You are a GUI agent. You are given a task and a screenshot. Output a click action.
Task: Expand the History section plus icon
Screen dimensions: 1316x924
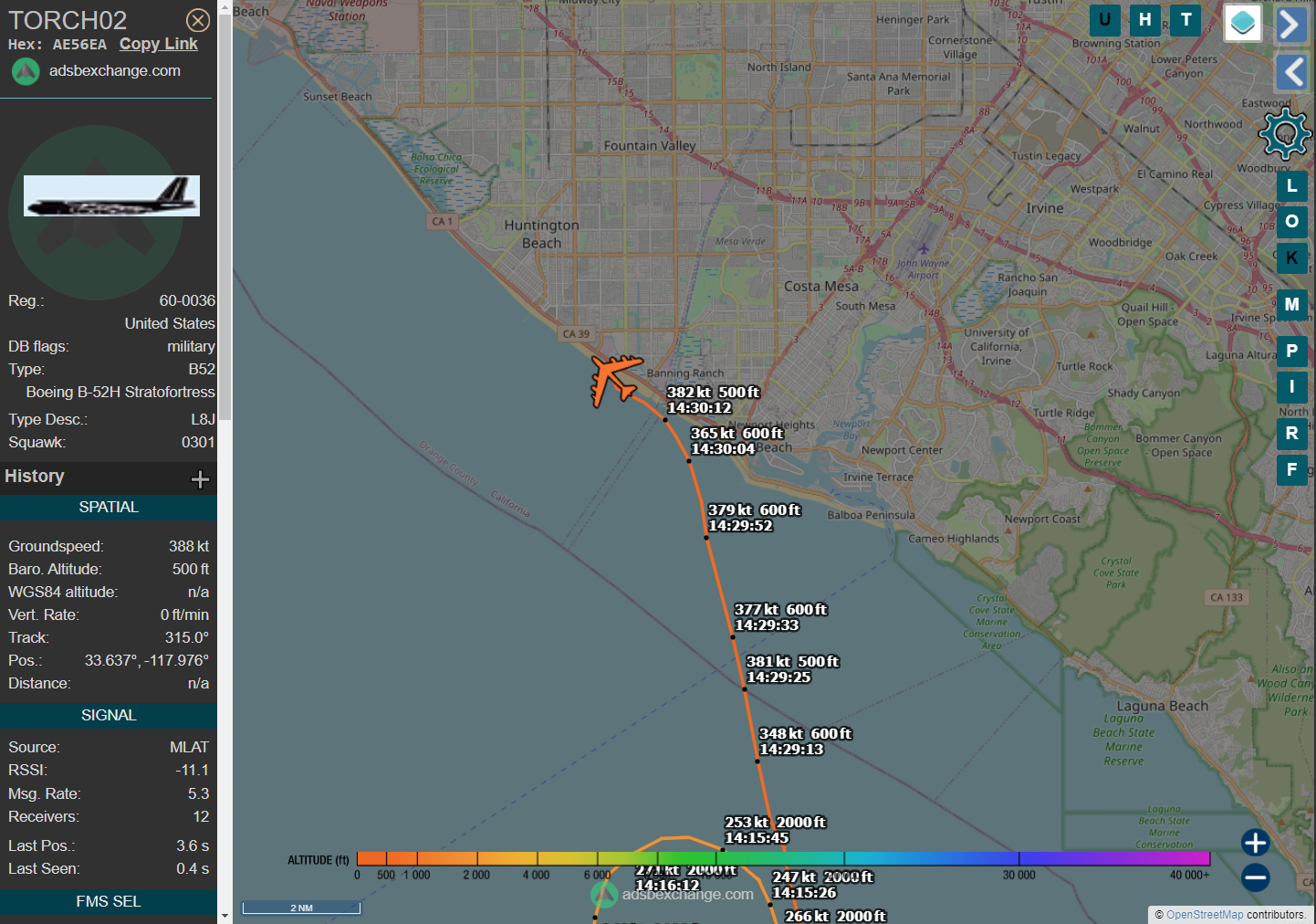[x=200, y=479]
